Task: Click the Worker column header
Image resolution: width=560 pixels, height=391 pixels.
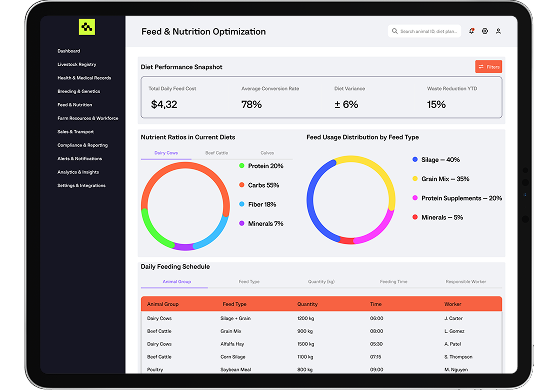Action: [453, 304]
